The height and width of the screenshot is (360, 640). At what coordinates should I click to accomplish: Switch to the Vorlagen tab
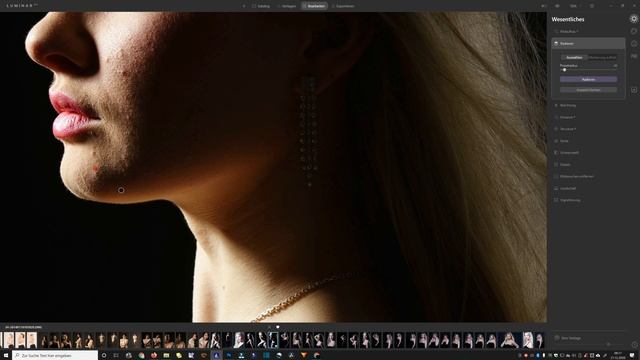pos(287,6)
